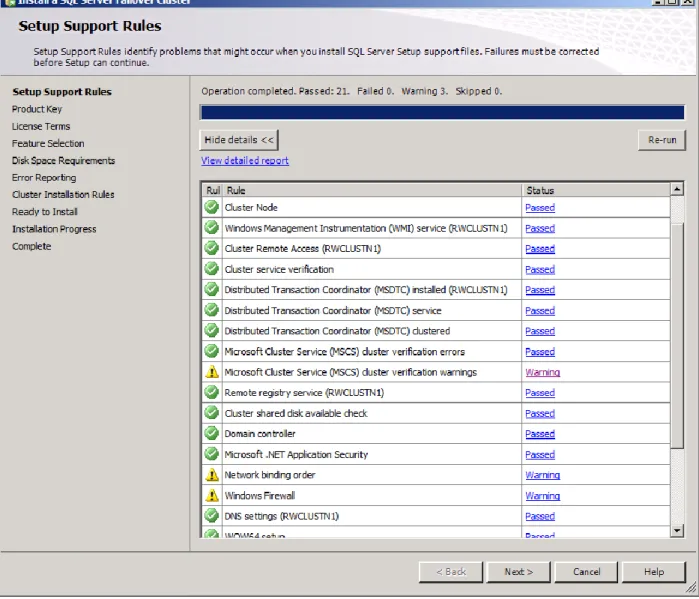Click the disabled Back button
This screenshot has width=699, height=599.
pyautogui.click(x=451, y=572)
